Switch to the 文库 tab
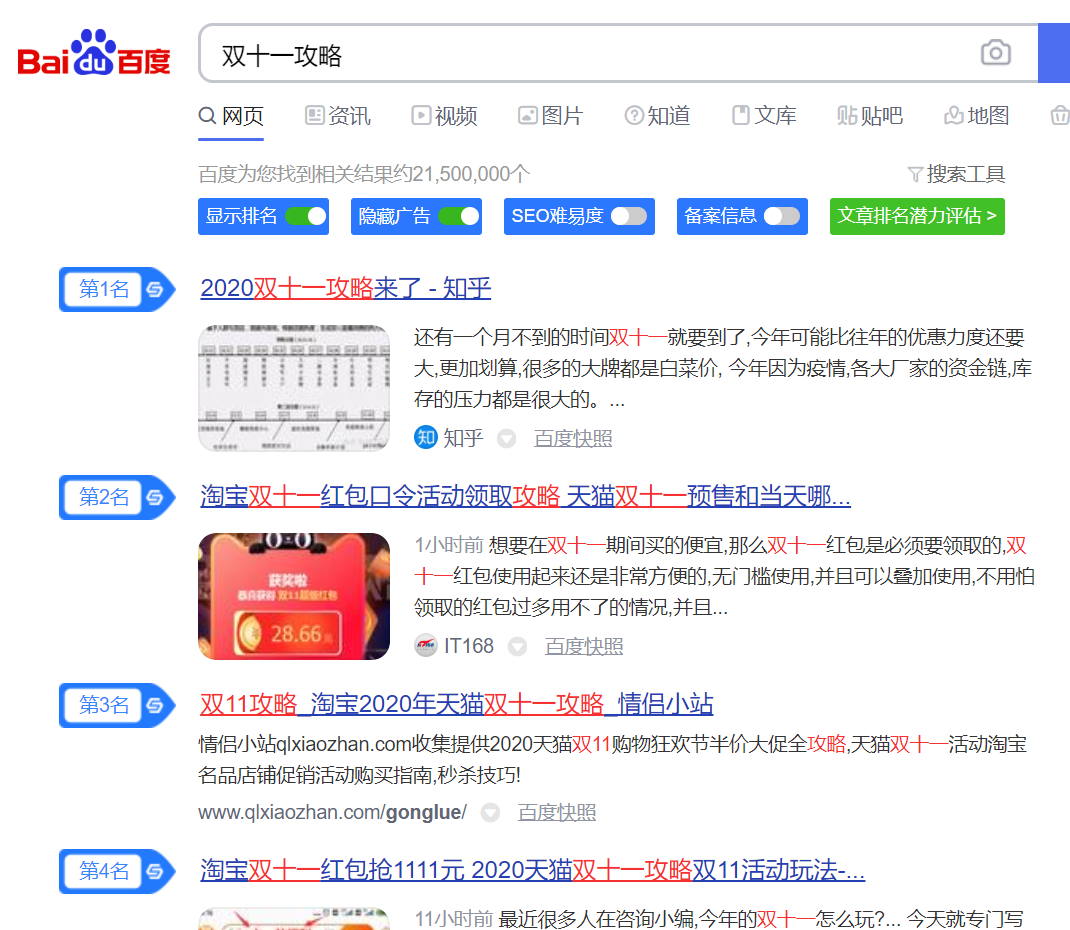The image size is (1070, 930). point(764,116)
